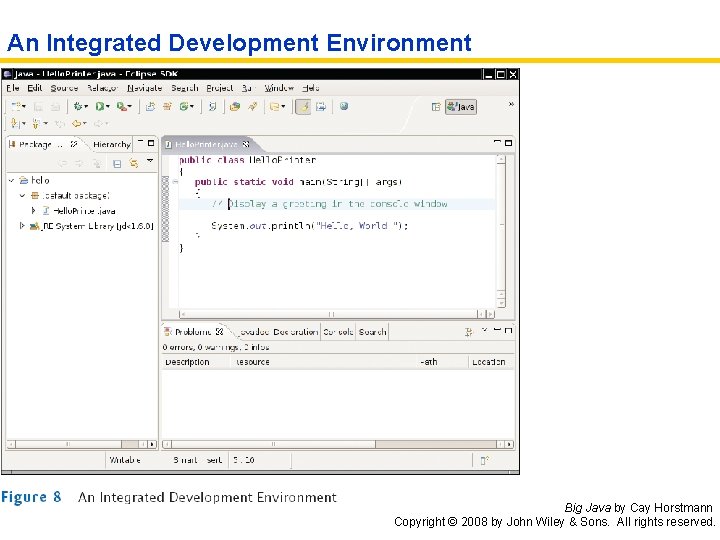Click the green Run button icon
This screenshot has width=720, height=540.
coord(100,107)
